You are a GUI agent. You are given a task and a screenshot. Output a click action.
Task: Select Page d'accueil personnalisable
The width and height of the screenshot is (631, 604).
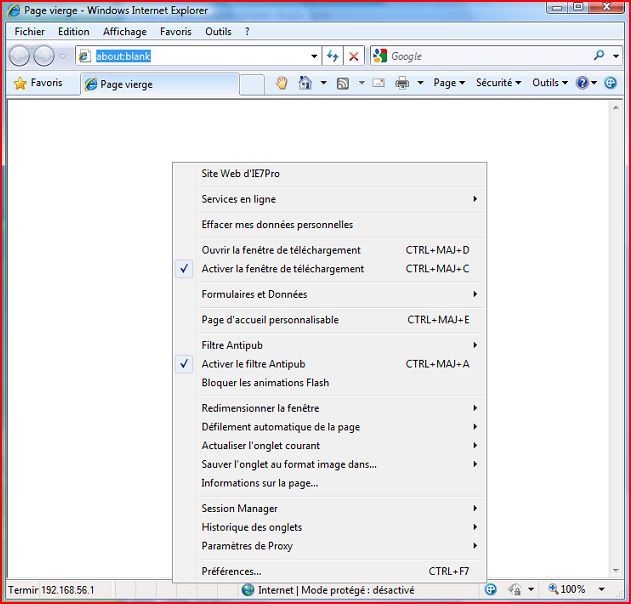330,320
